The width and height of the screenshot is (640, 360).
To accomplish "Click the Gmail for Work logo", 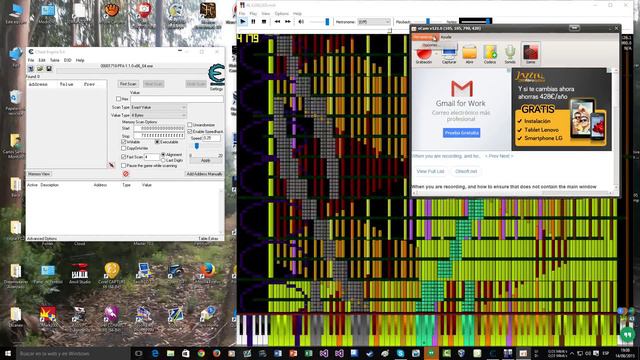I will (x=462, y=89).
